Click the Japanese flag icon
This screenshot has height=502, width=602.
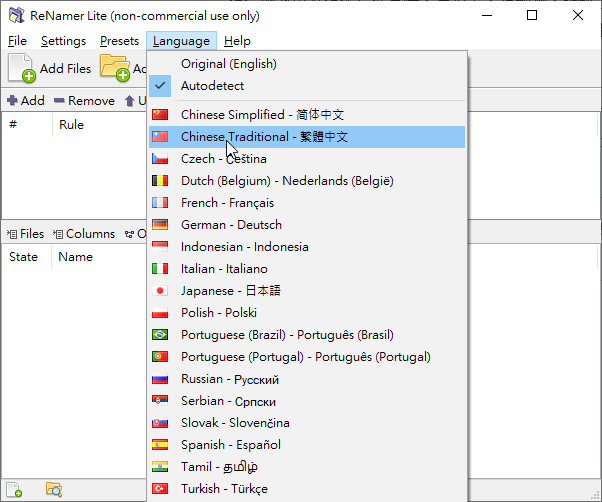pyautogui.click(x=159, y=291)
